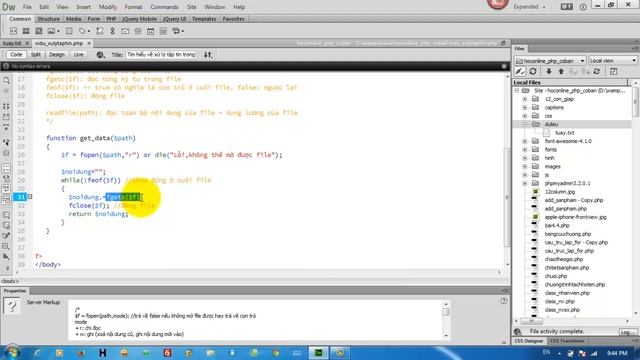Collapse the dulieu folder
Screen dimensions: 640x360
525,124
